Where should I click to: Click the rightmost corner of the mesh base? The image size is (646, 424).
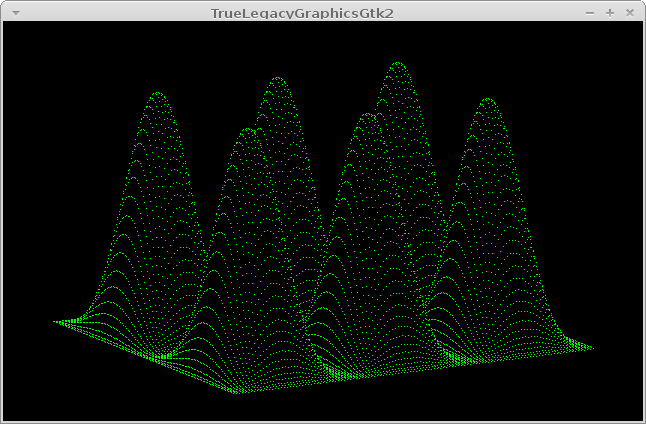591,348
